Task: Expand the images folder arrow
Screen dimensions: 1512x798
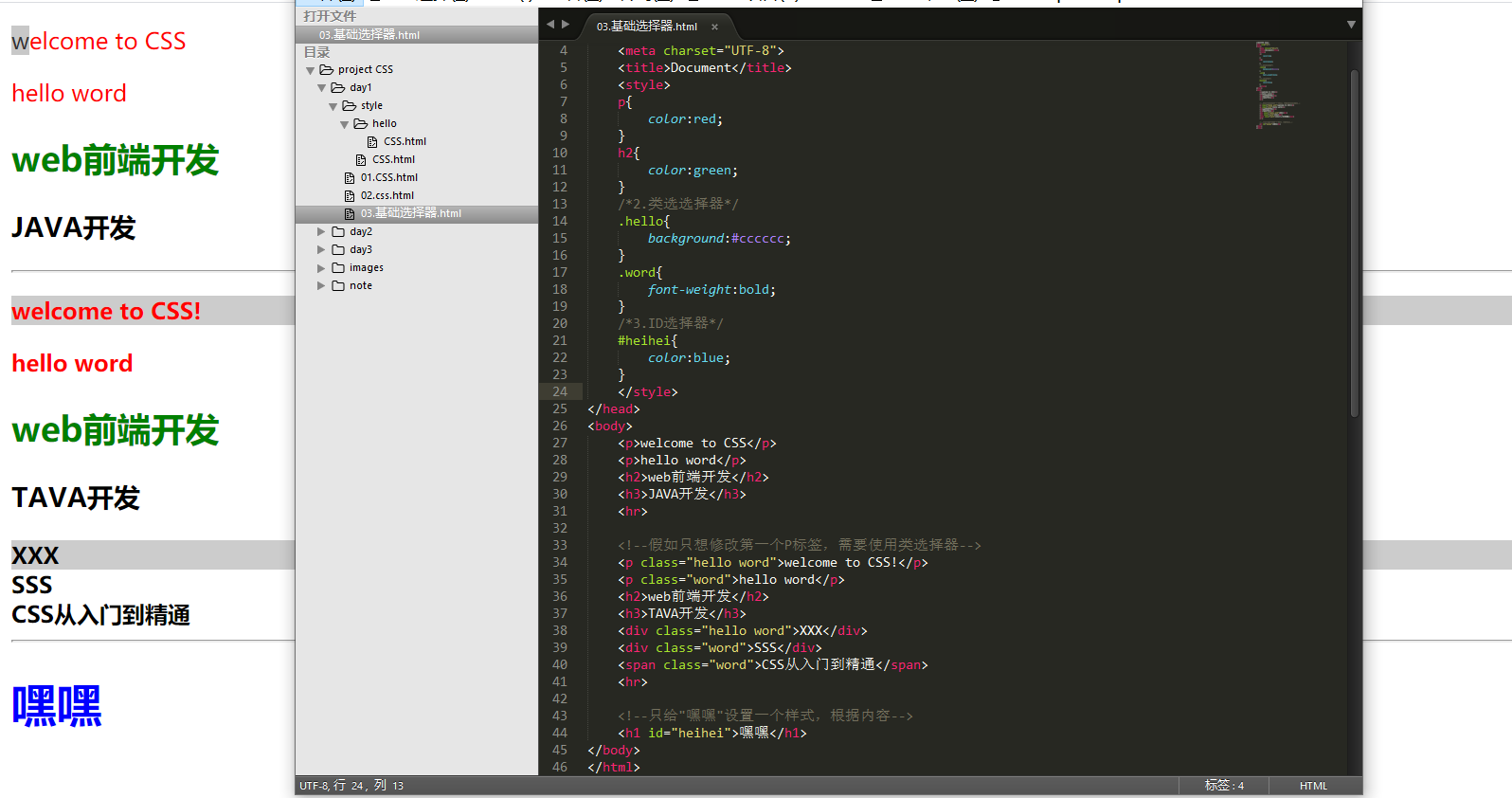Action: (321, 267)
